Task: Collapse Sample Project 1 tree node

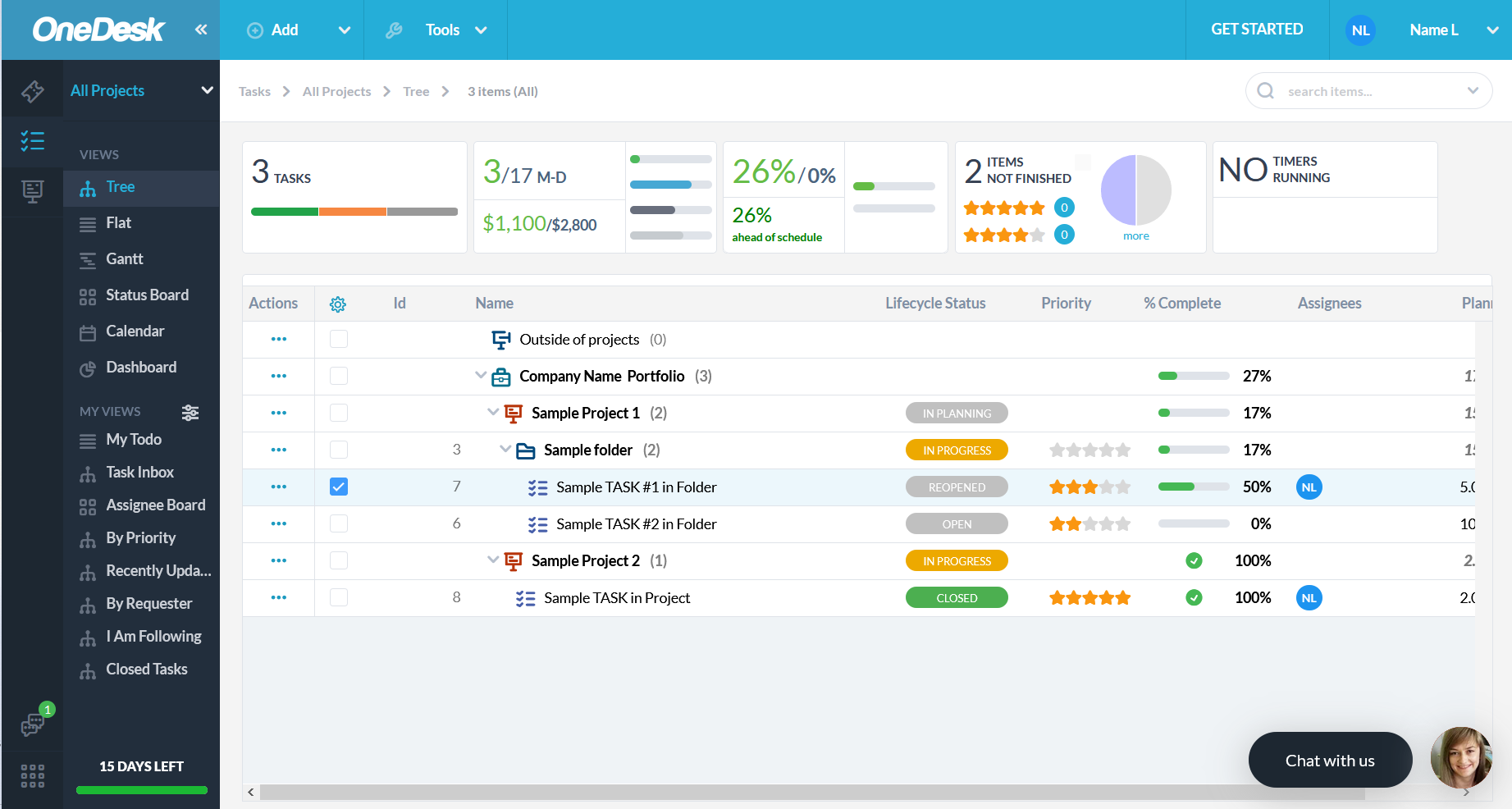Action: pos(493,412)
